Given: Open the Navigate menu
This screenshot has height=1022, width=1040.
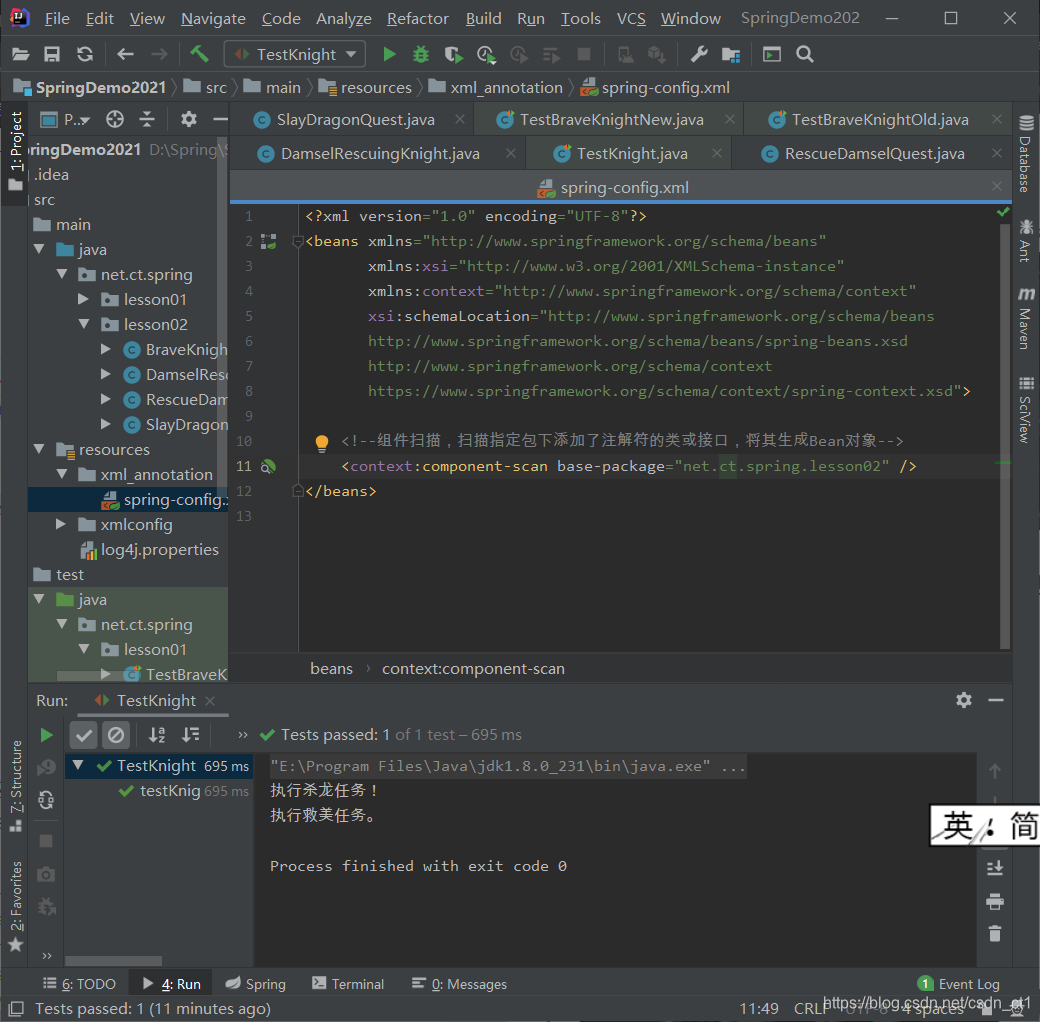Looking at the screenshot, I should click(213, 19).
